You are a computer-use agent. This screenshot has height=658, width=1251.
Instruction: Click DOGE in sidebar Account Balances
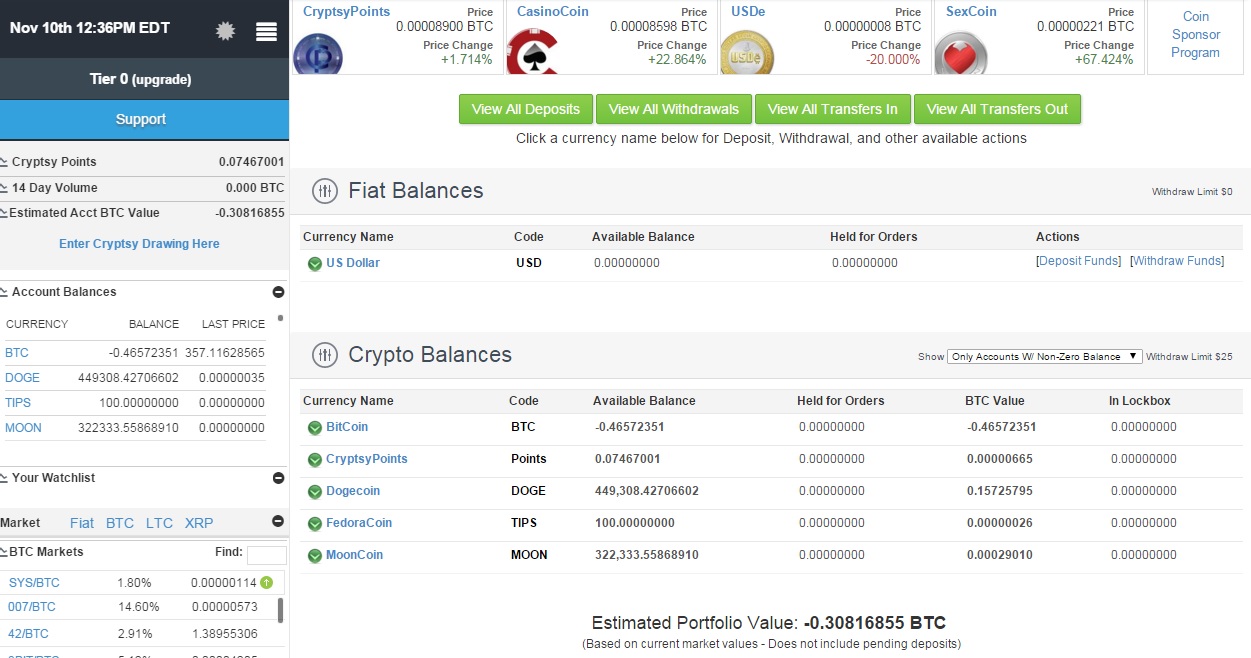(22, 378)
